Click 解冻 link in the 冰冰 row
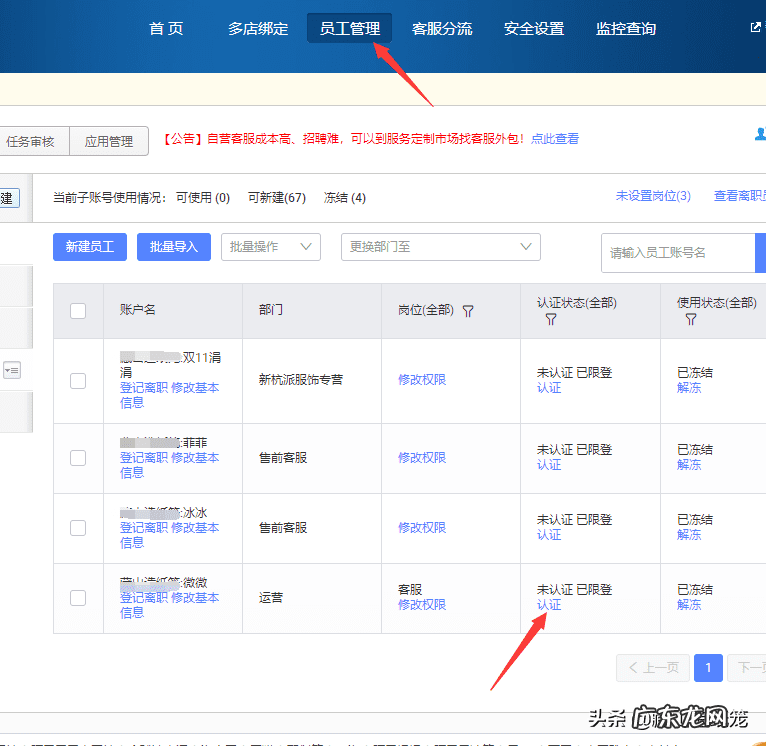766x746 pixels. tap(689, 535)
